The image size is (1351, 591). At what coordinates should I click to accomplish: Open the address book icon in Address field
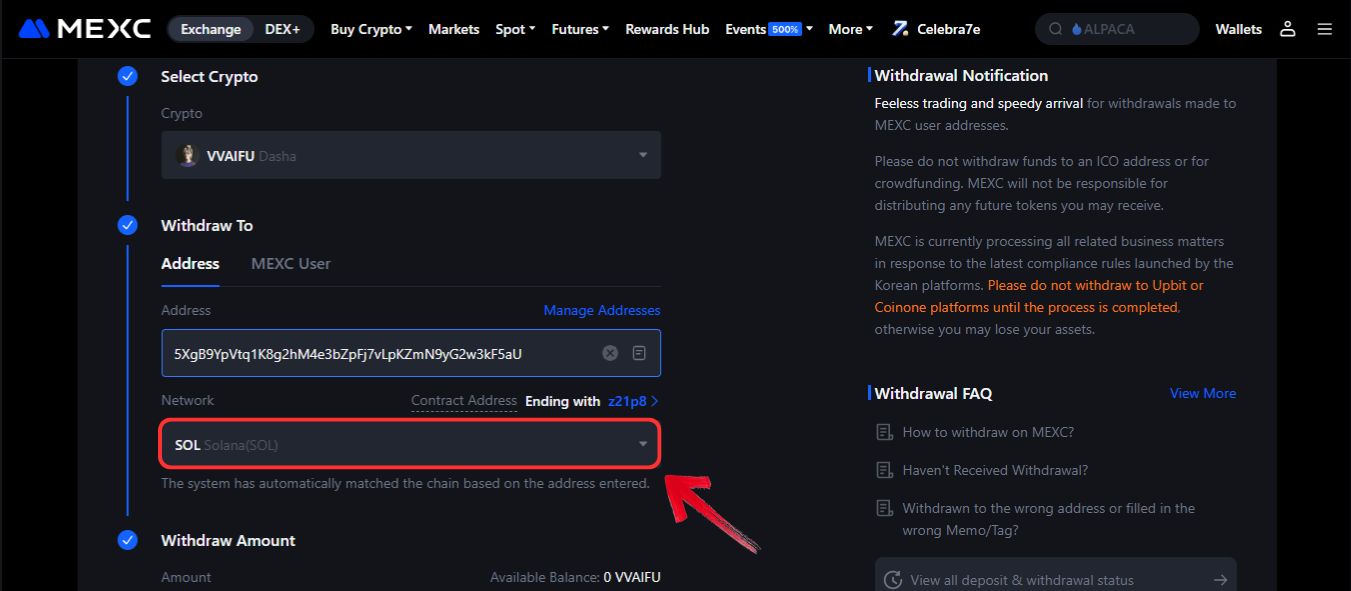coord(640,353)
